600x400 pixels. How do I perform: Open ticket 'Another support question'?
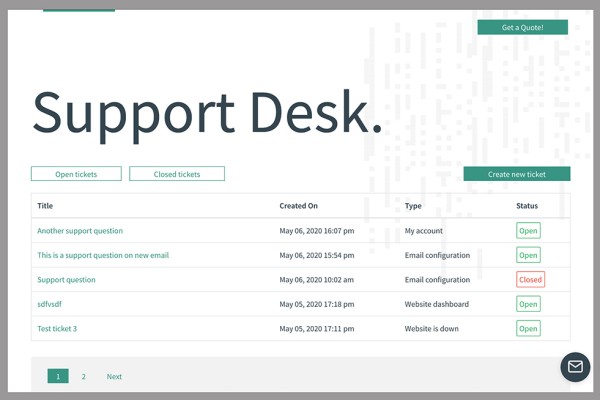click(80, 231)
